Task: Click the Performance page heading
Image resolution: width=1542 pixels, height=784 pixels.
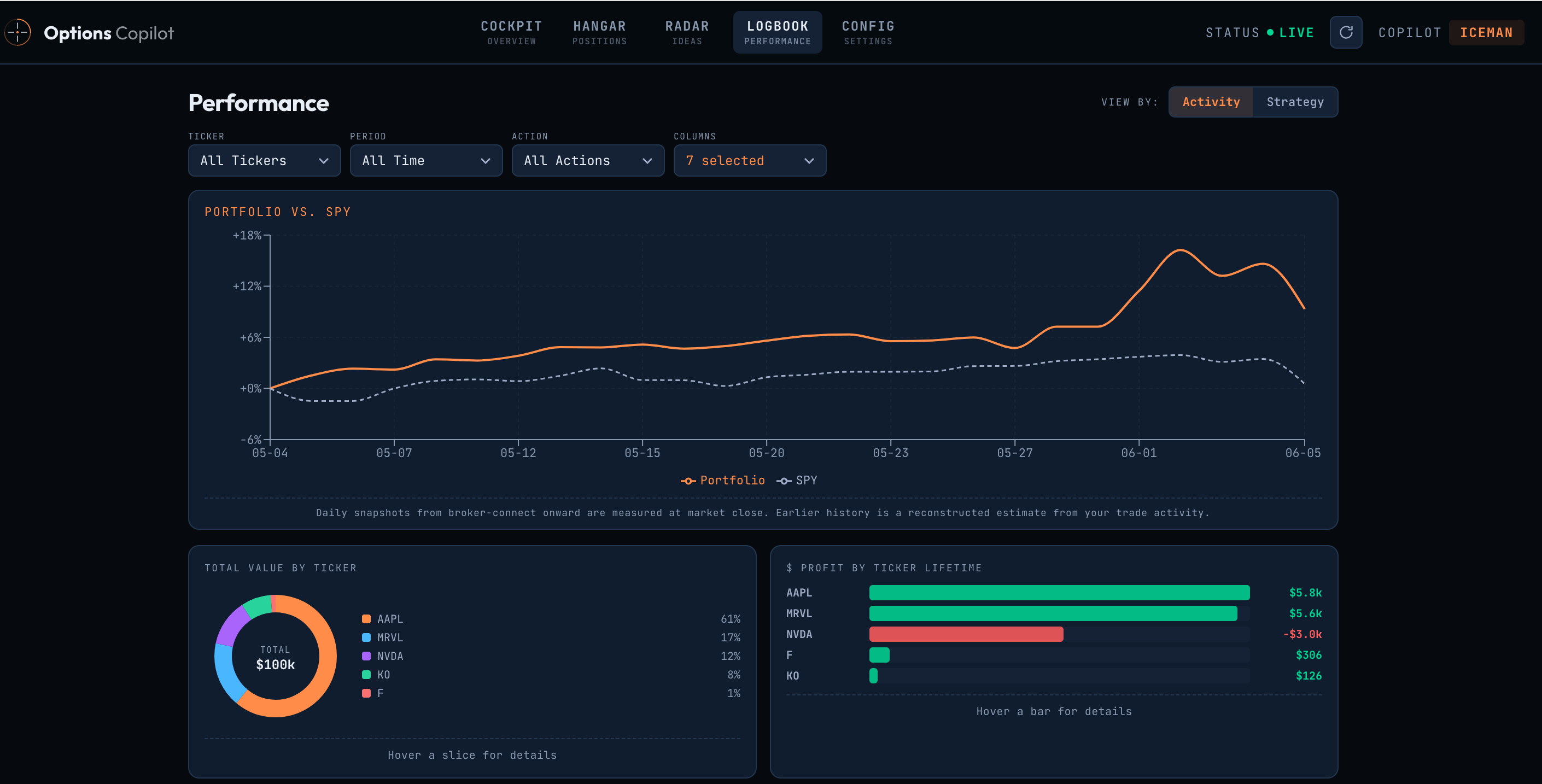Action: click(259, 103)
